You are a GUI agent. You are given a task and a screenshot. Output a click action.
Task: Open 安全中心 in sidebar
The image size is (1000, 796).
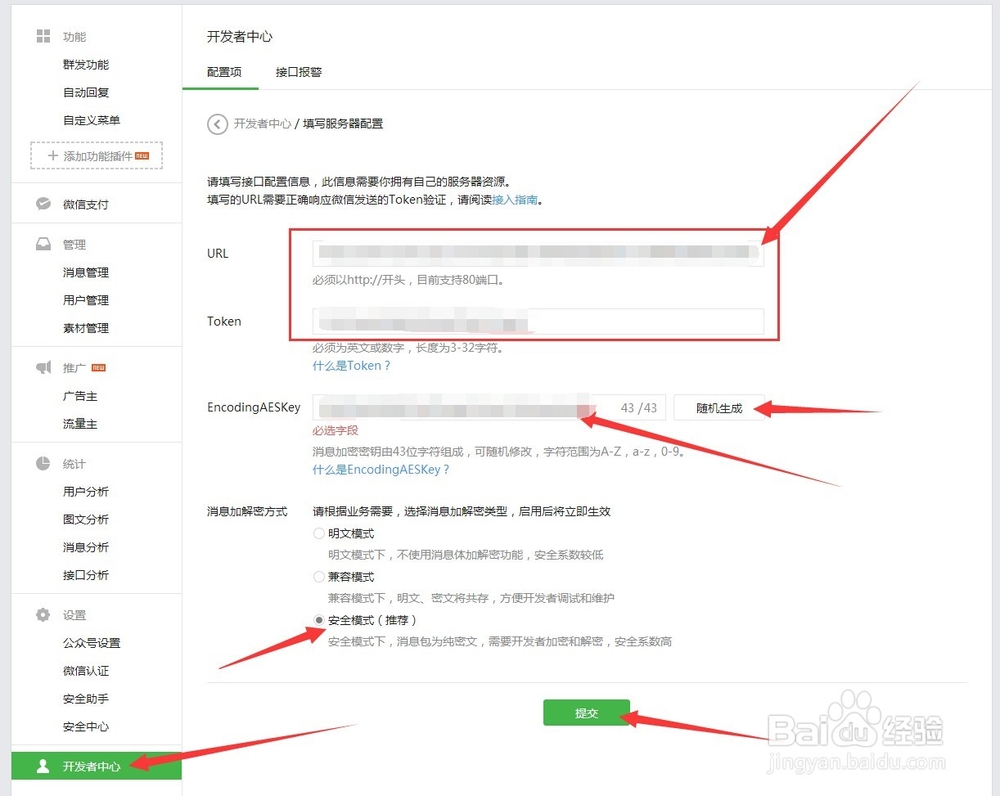[x=86, y=726]
